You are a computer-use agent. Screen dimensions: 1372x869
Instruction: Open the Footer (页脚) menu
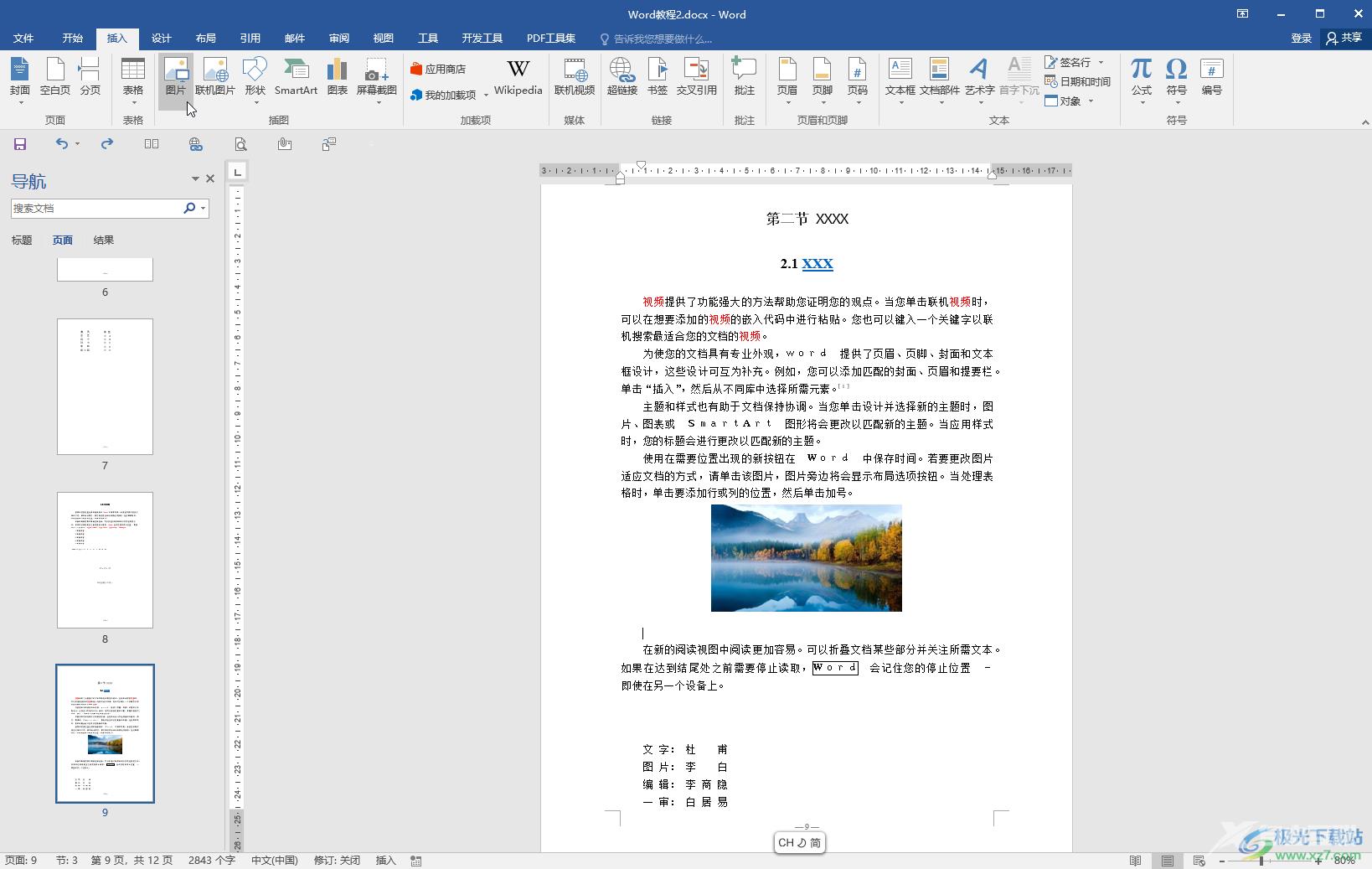pos(822,80)
